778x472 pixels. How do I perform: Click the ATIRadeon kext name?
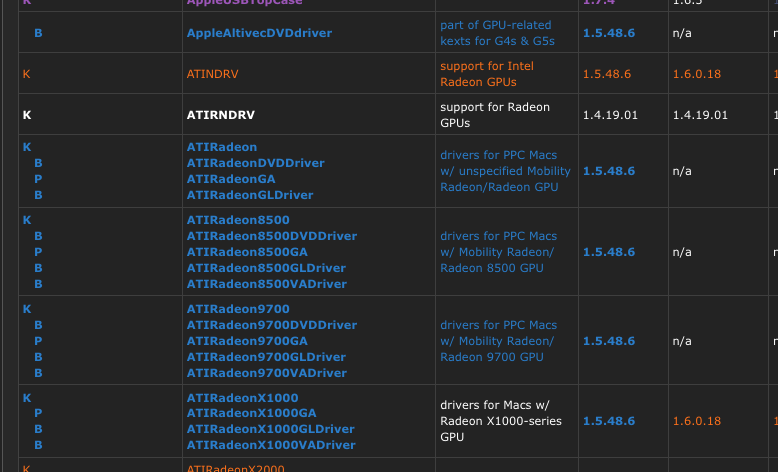coord(222,147)
